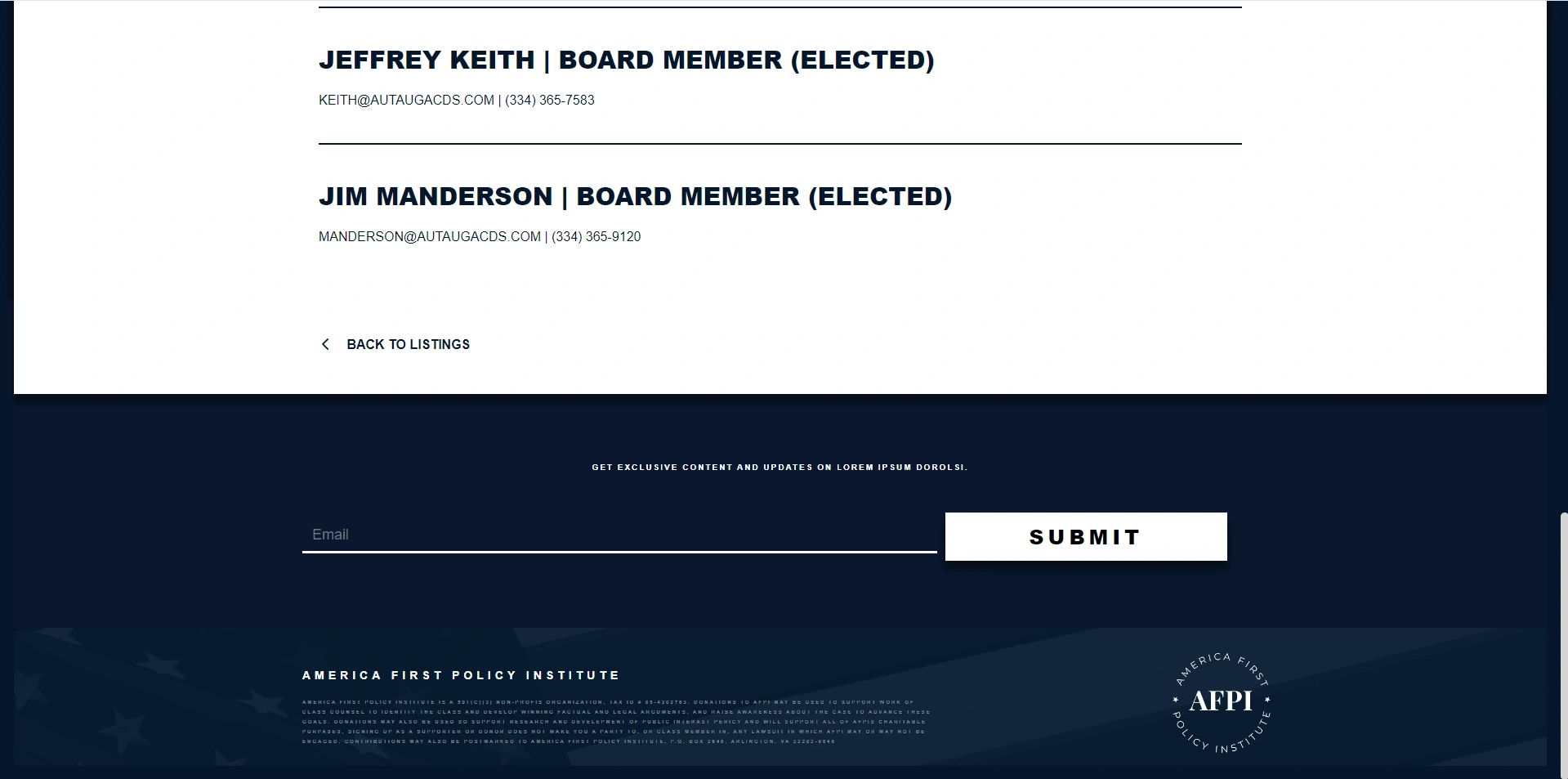Viewport: 1568px width, 779px height.
Task: Click the divider line above Jeffrey Keith
Action: coord(780,8)
